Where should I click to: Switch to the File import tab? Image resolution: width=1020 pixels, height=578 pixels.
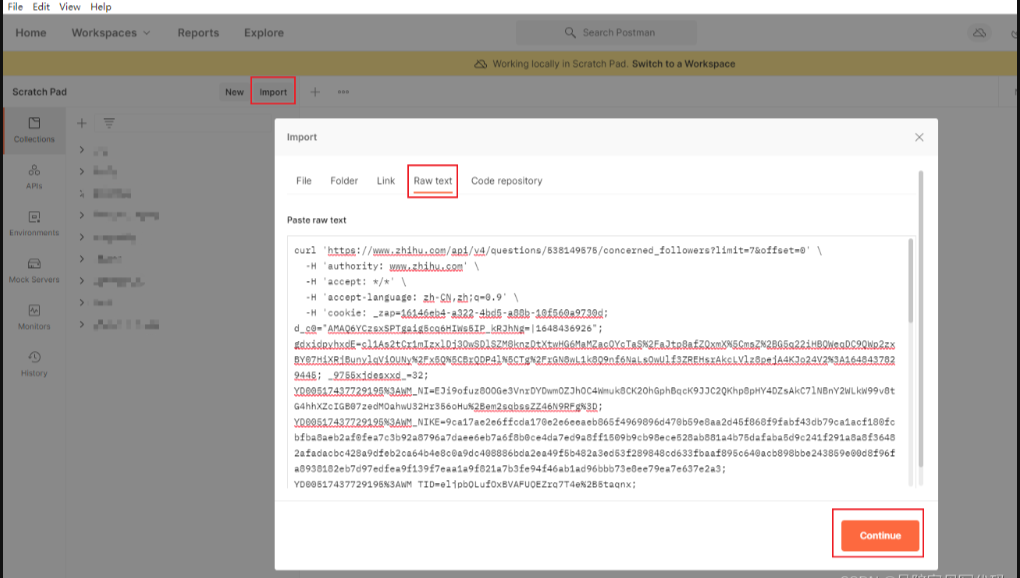point(304,181)
